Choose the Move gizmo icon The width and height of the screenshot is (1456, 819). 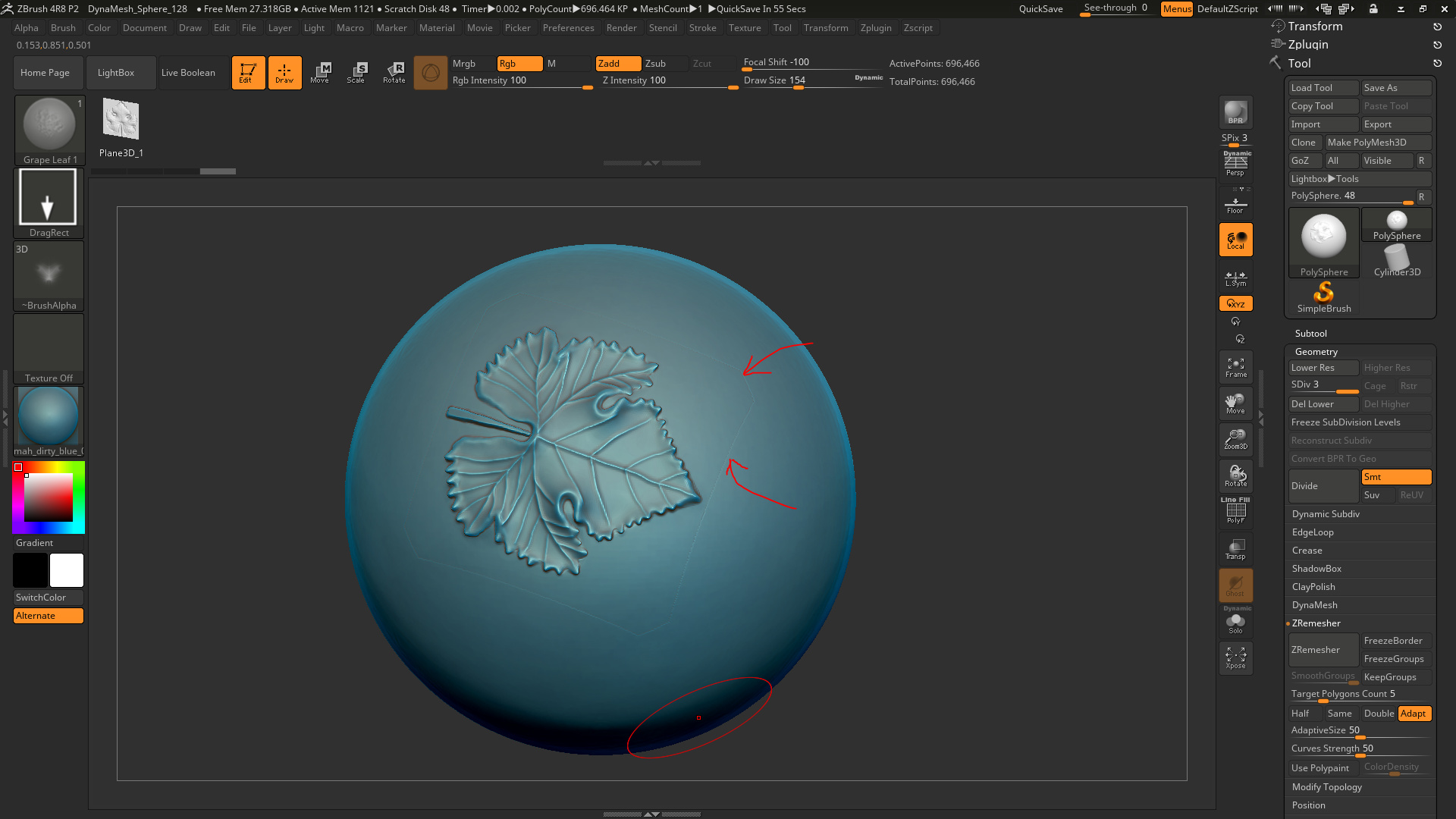pyautogui.click(x=320, y=73)
